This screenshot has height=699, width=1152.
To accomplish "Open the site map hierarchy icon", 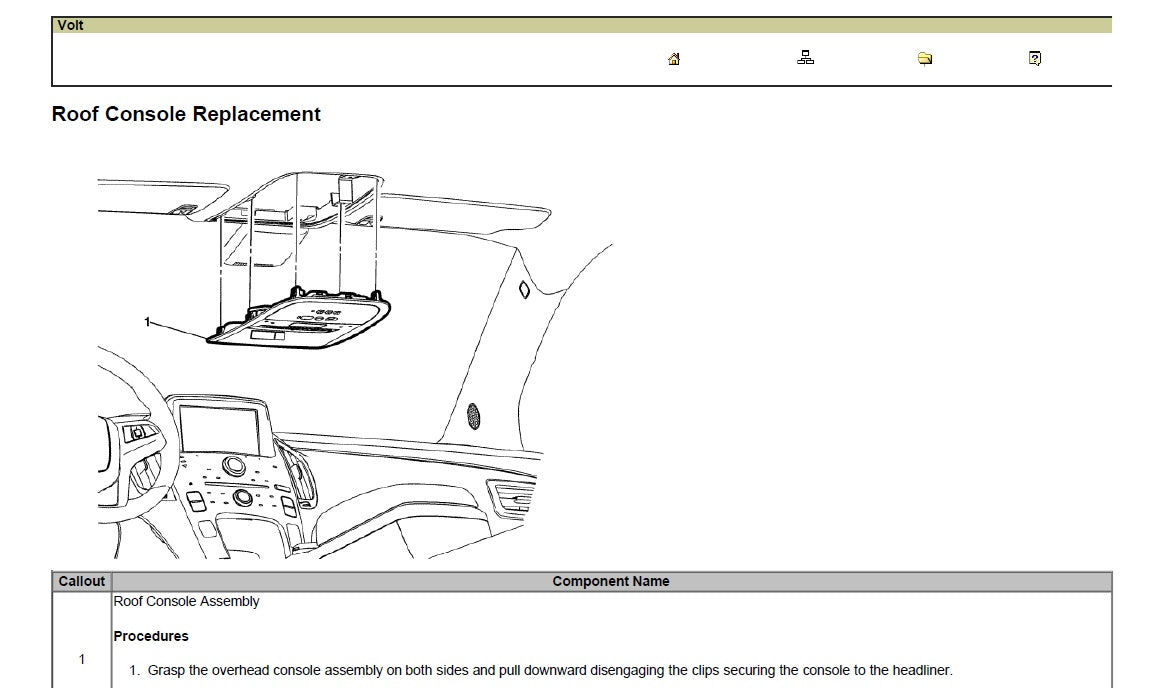I will click(805, 57).
